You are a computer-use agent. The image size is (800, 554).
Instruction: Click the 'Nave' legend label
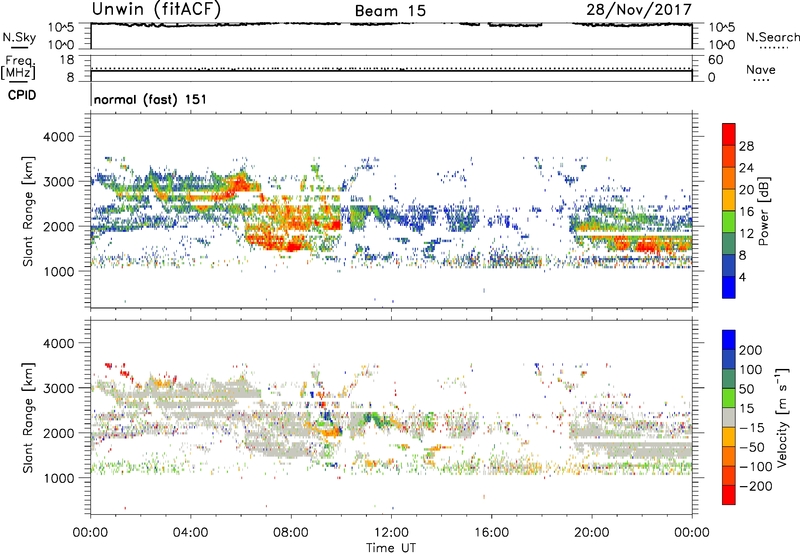click(x=760, y=69)
